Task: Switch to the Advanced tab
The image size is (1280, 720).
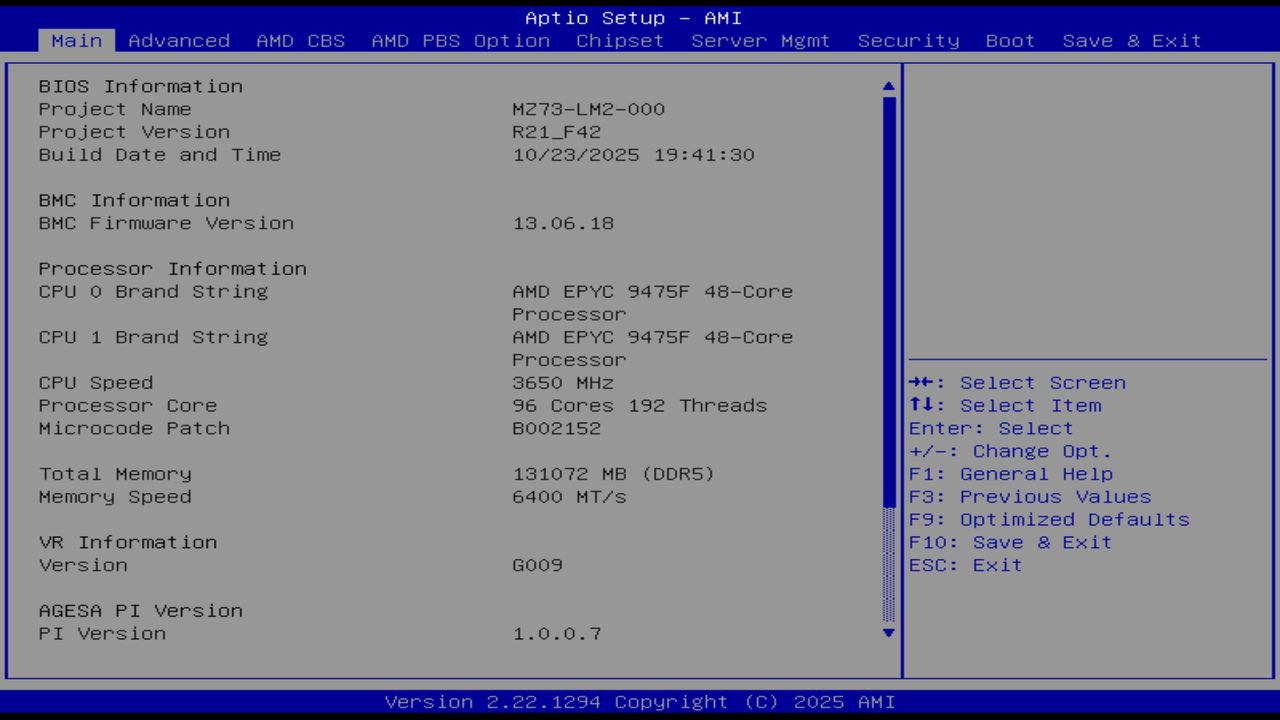Action: click(x=178, y=41)
